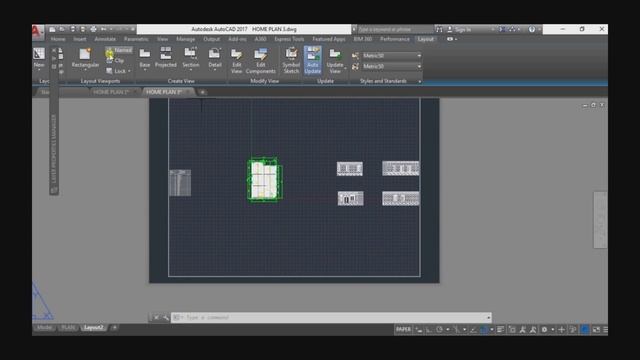Switch to the Express Tools tab
640x360 pixels.
[x=289, y=39]
